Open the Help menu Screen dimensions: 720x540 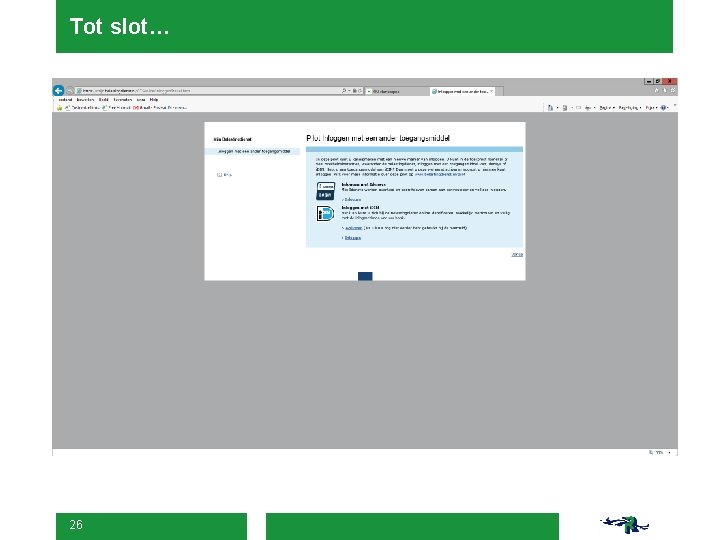pos(154,100)
